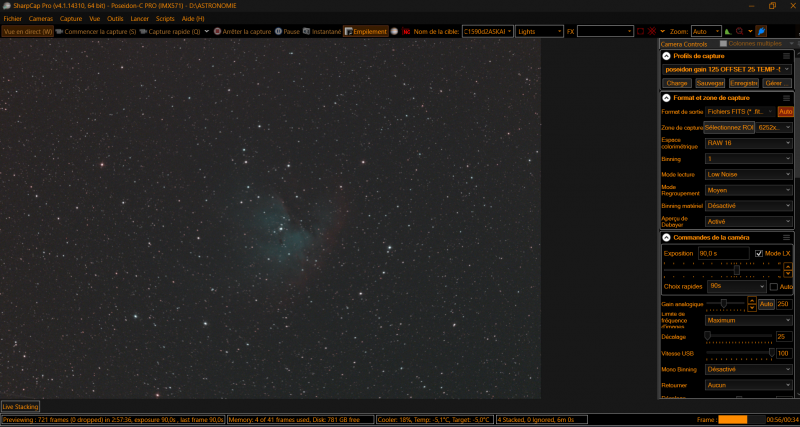Toggle the Mode LX checkbox
800x427 pixels.
(x=759, y=254)
